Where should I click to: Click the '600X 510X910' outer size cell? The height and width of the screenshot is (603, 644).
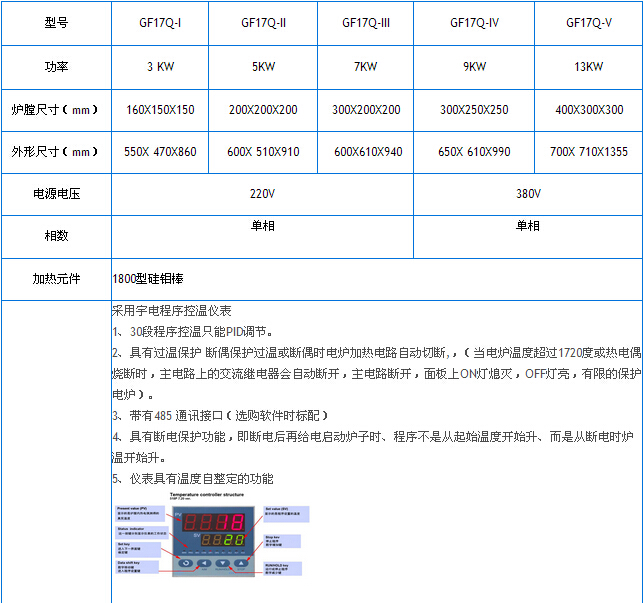pyautogui.click(x=263, y=152)
